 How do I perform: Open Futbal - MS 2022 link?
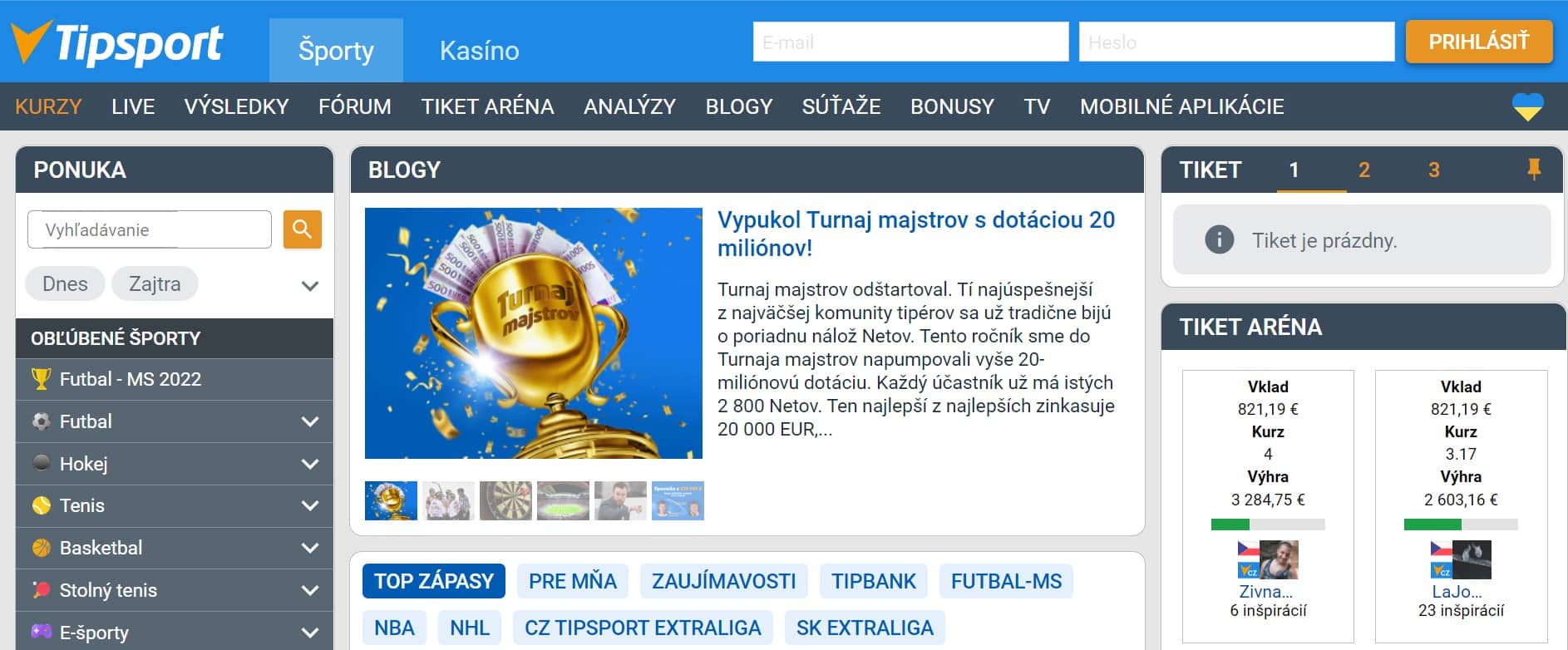click(x=131, y=379)
